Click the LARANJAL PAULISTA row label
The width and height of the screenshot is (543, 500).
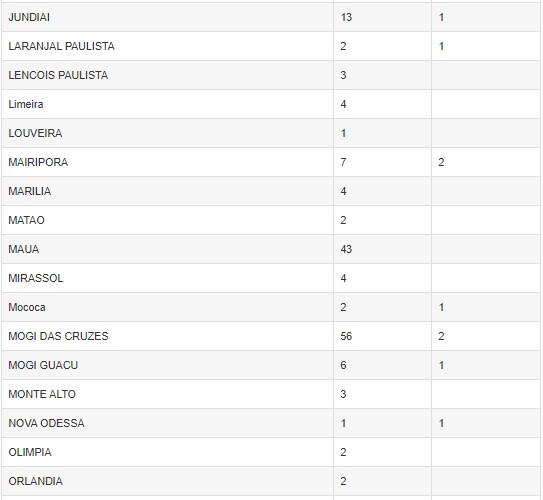[x=61, y=46]
